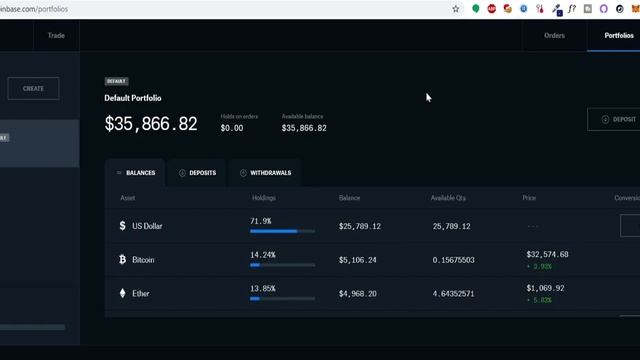Open the red Adblock extension icon
This screenshot has width=640, height=360.
coord(491,9)
